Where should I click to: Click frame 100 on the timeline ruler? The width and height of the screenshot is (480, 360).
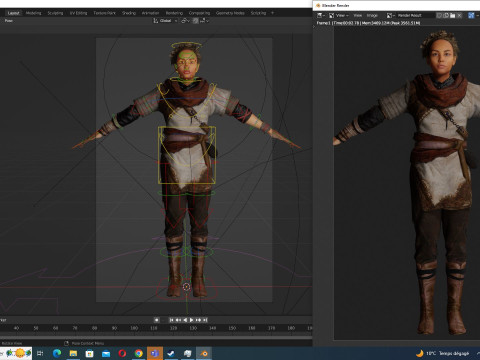(134, 328)
